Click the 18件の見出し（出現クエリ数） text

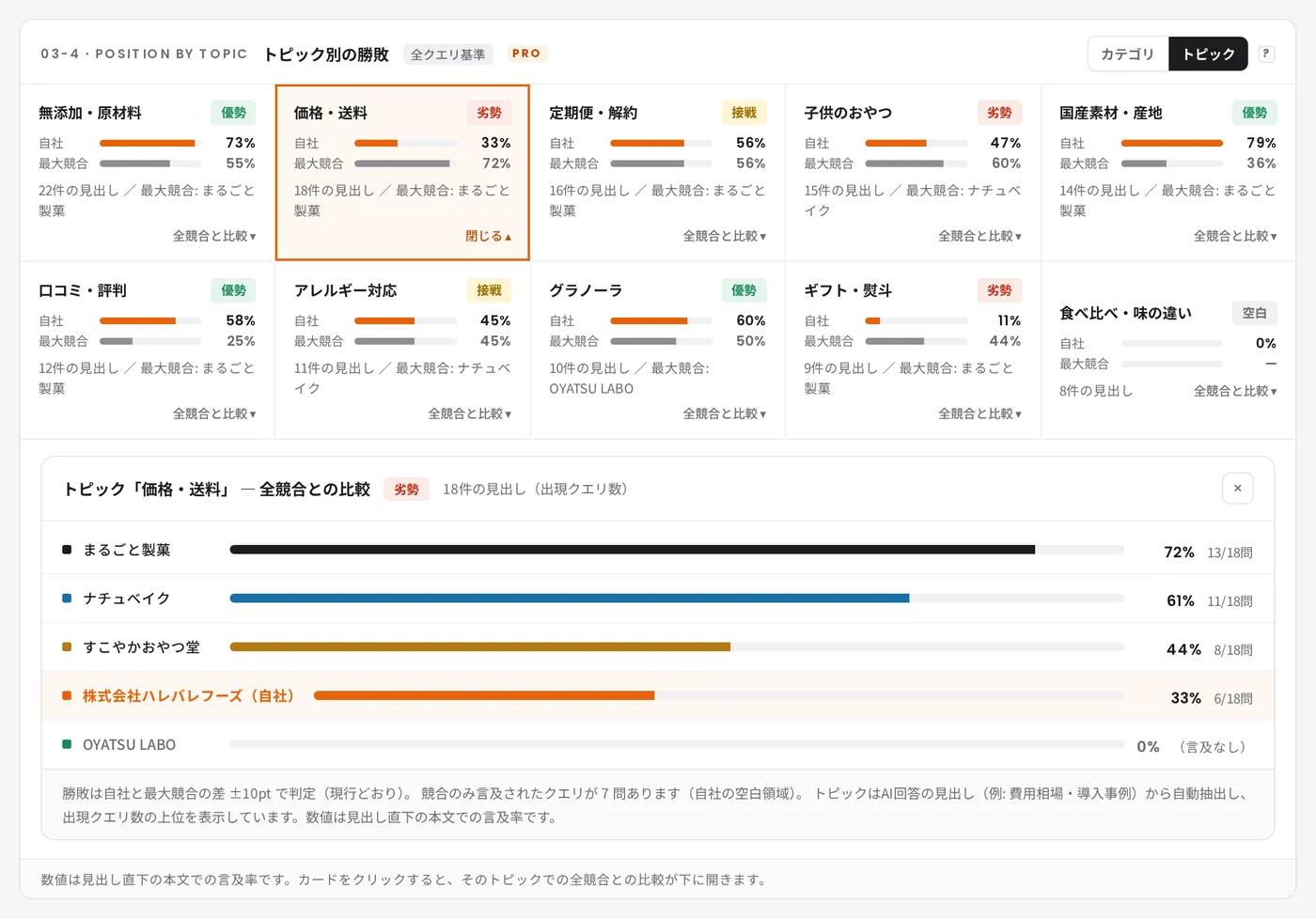(535, 490)
